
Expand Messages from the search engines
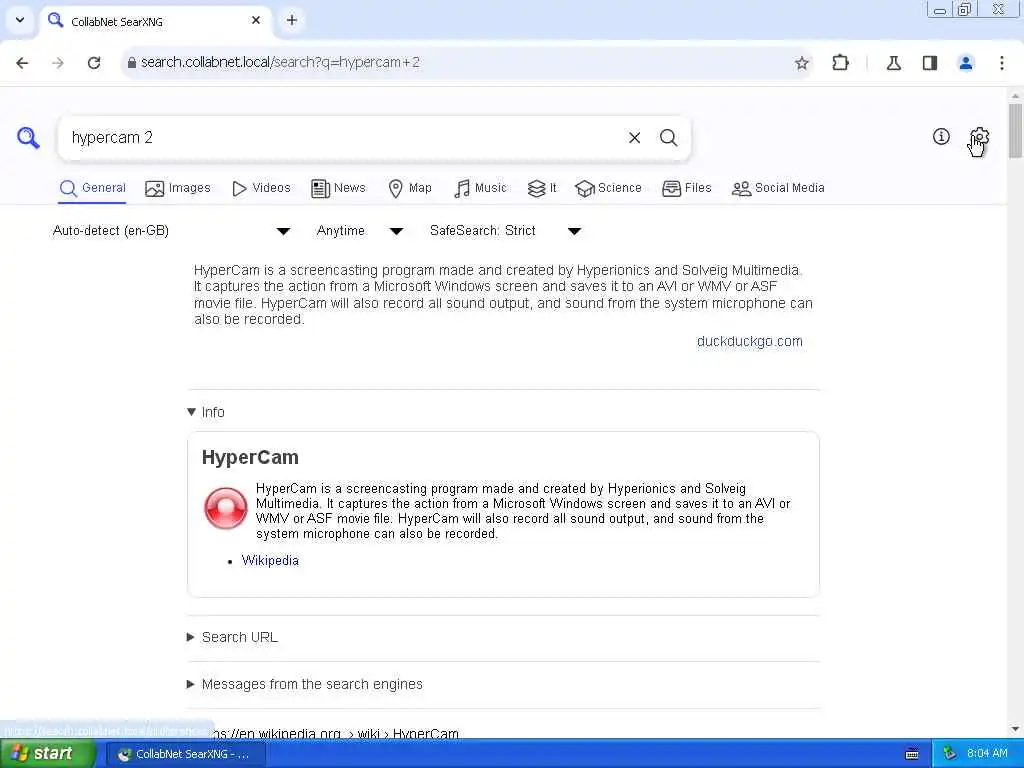(305, 684)
